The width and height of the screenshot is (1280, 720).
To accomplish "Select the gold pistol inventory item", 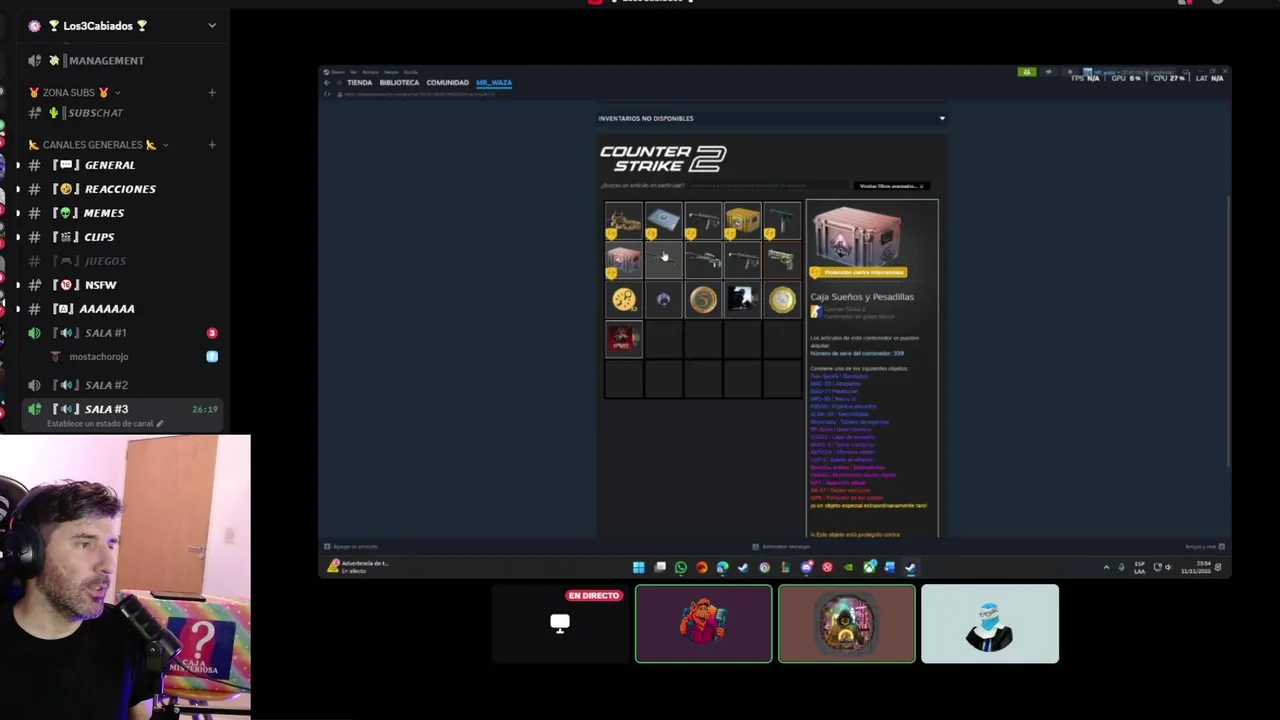I will pyautogui.click(x=783, y=261).
